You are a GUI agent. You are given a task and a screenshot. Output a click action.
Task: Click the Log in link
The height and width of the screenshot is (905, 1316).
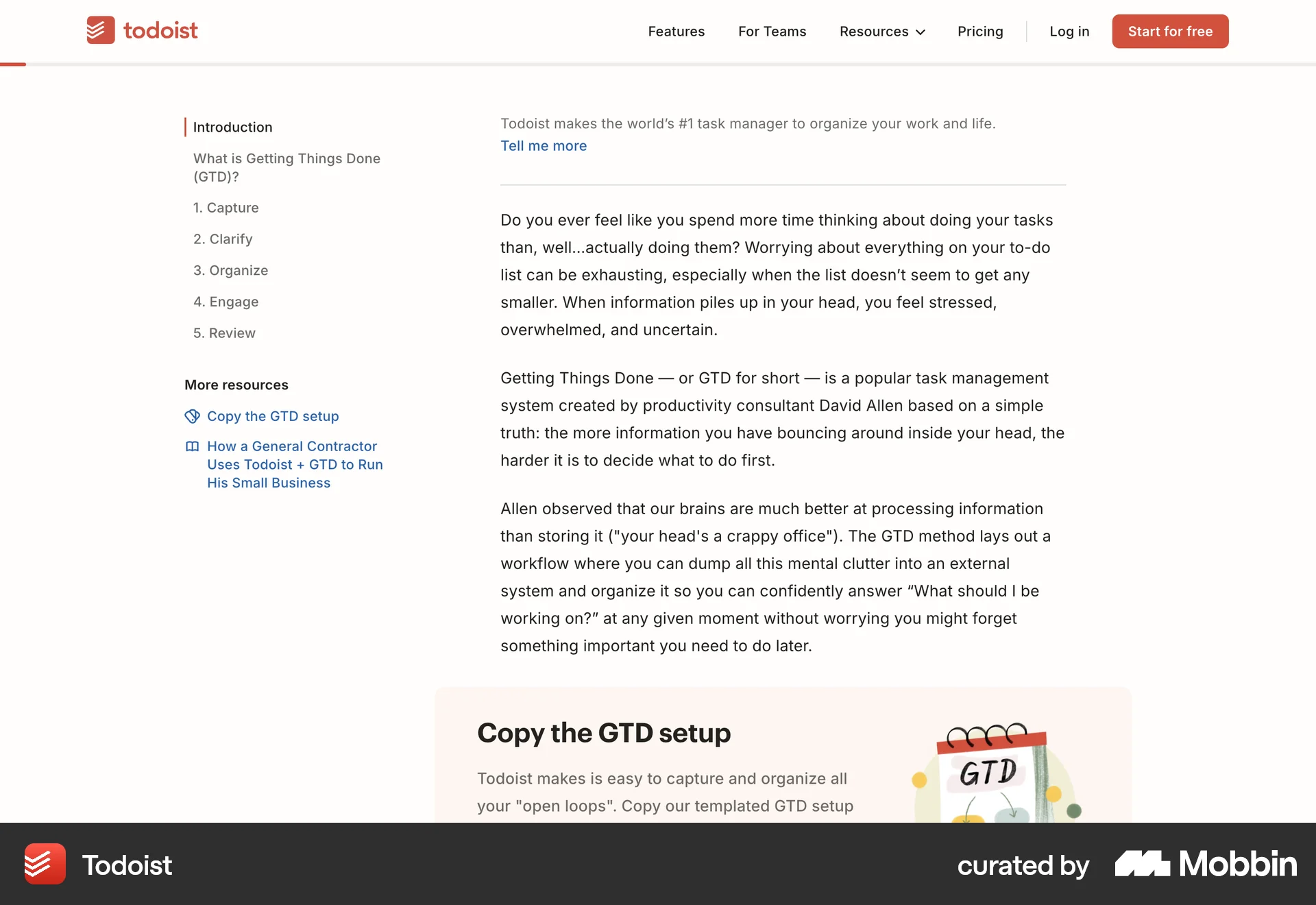click(1069, 32)
